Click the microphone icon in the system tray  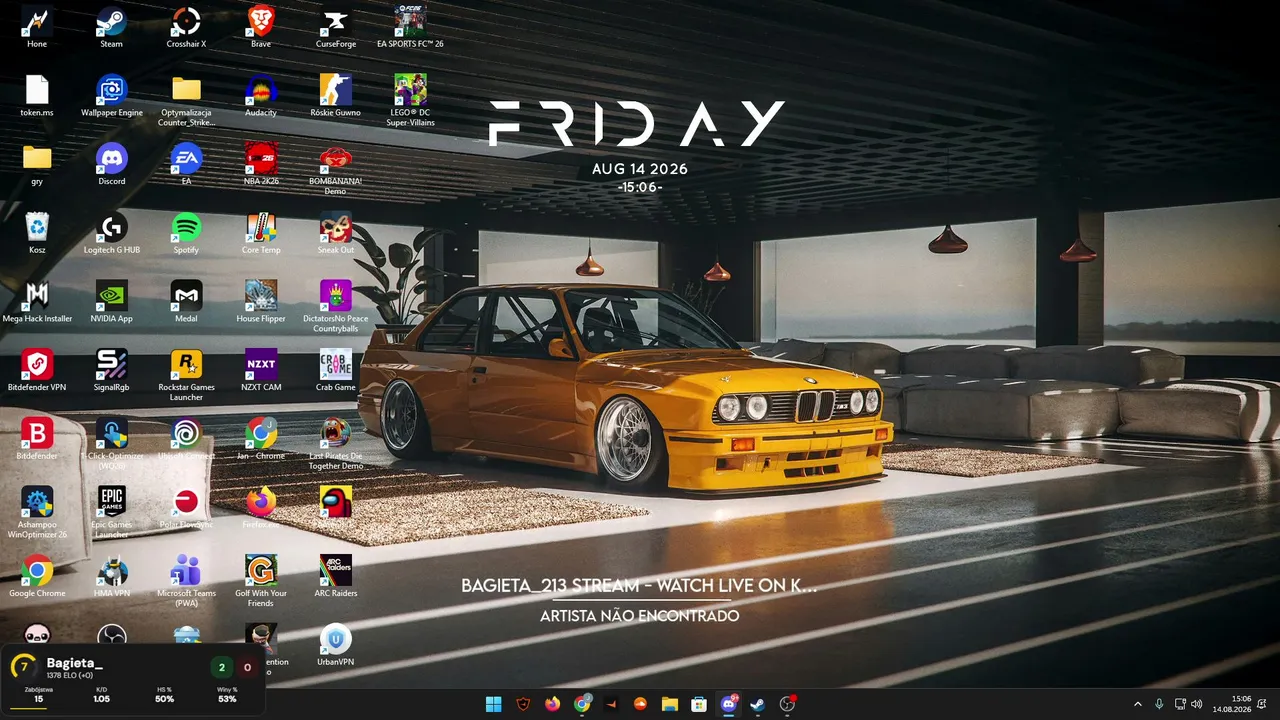click(1159, 704)
